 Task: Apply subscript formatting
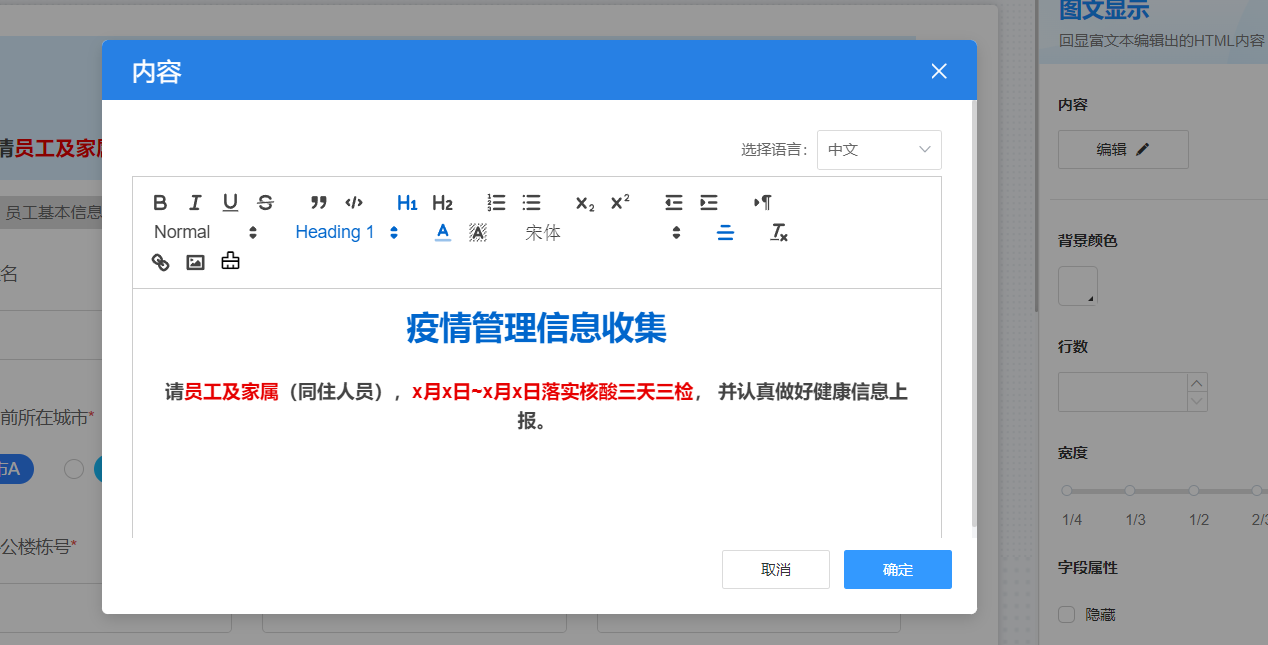point(585,203)
